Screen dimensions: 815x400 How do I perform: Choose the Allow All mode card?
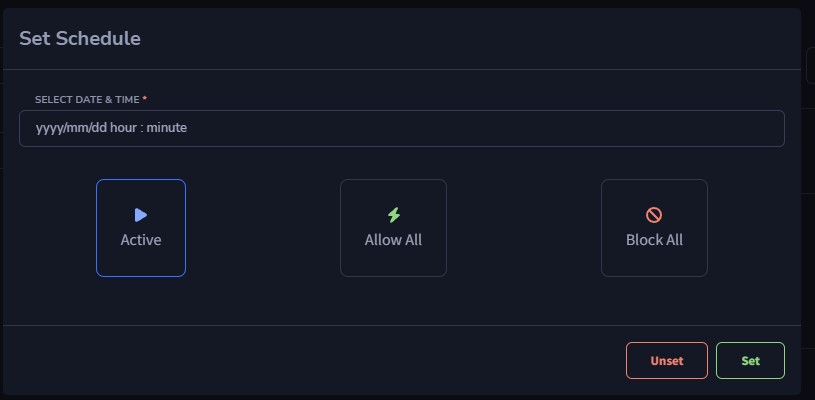click(393, 228)
